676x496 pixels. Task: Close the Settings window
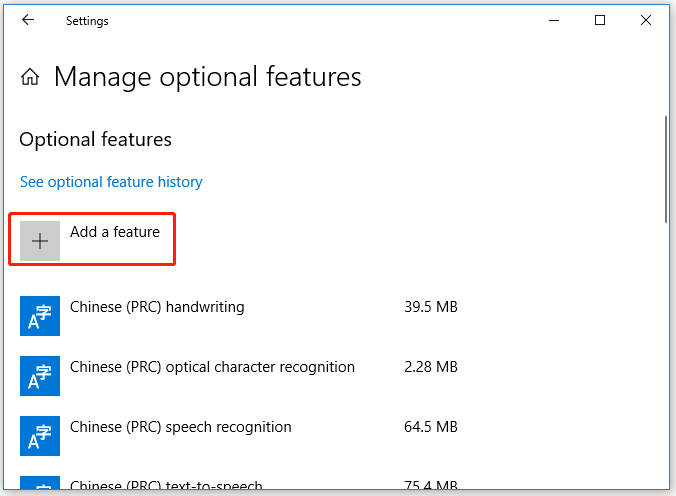pyautogui.click(x=646, y=20)
